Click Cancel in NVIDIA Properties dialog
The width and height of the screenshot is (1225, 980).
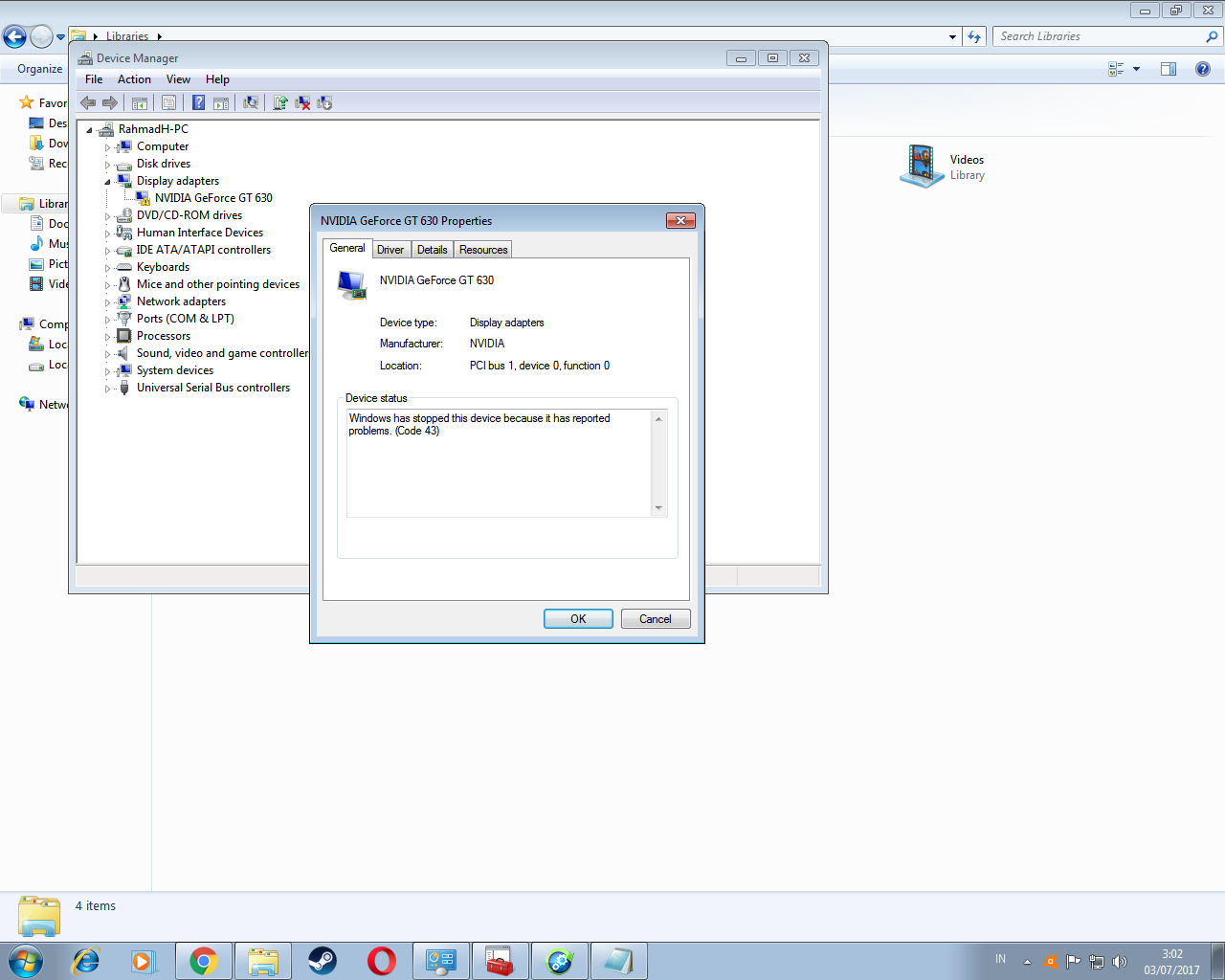656,619
